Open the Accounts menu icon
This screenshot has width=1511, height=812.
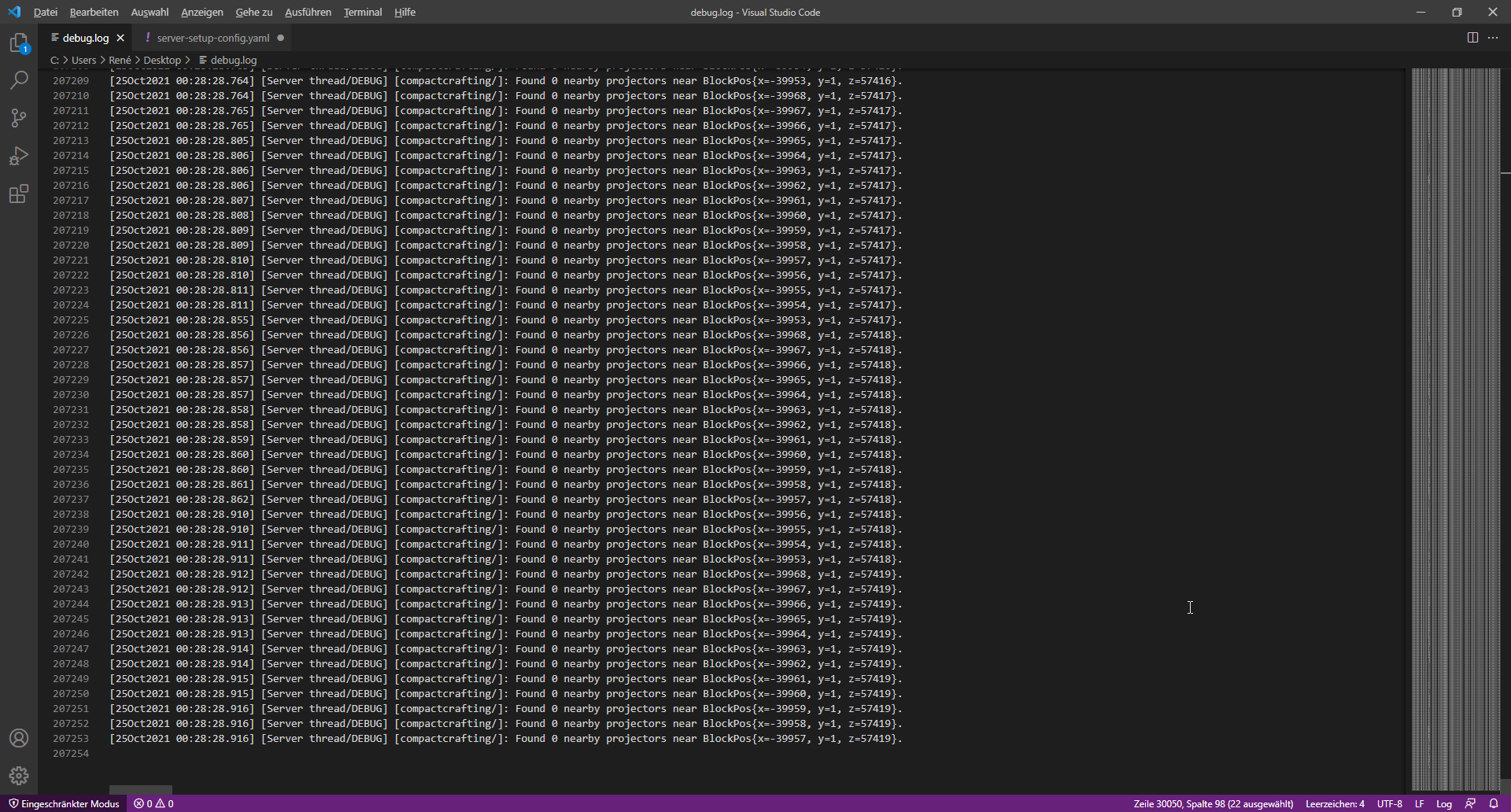[x=19, y=738]
